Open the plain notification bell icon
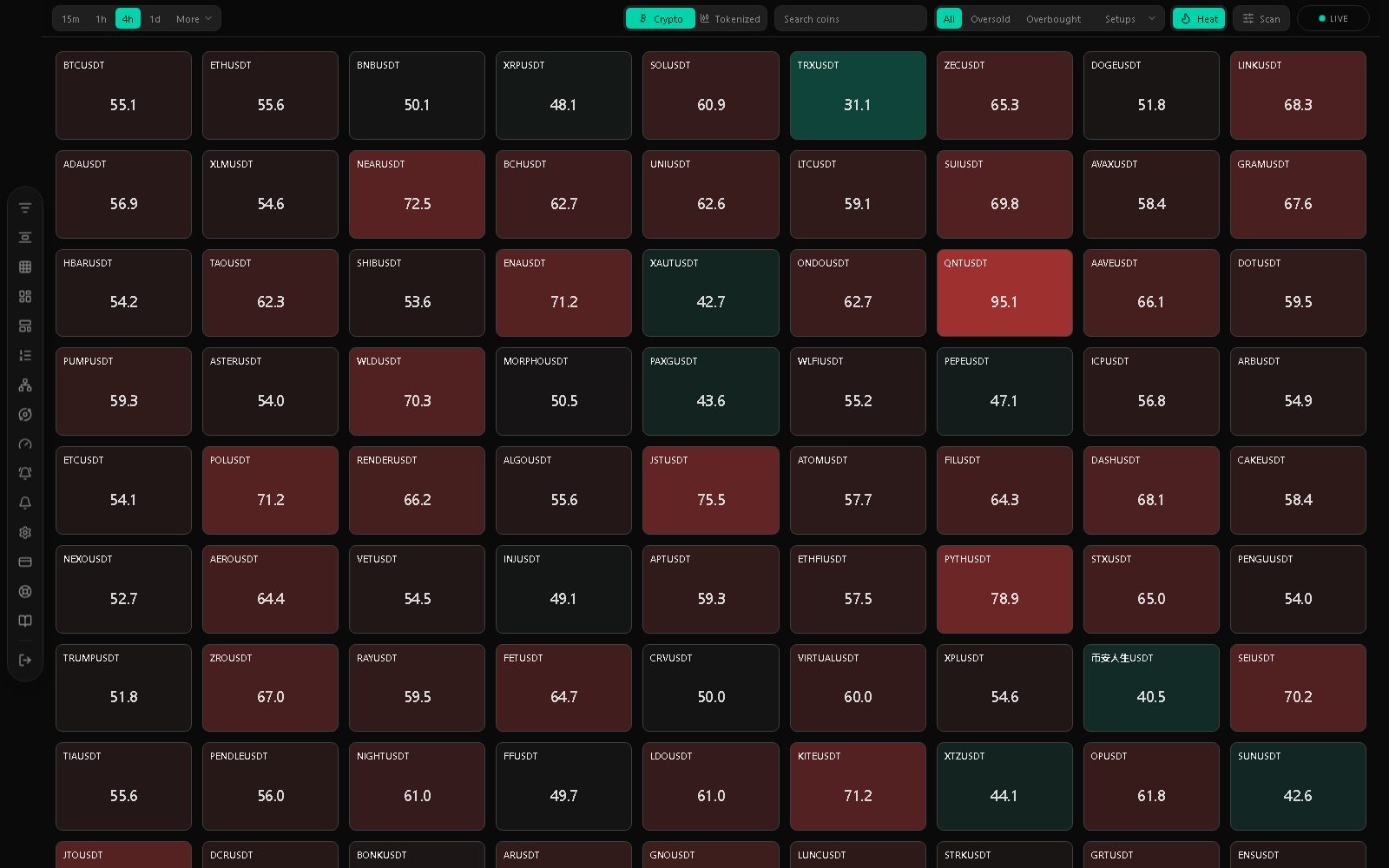The image size is (1389, 868). pos(25,503)
